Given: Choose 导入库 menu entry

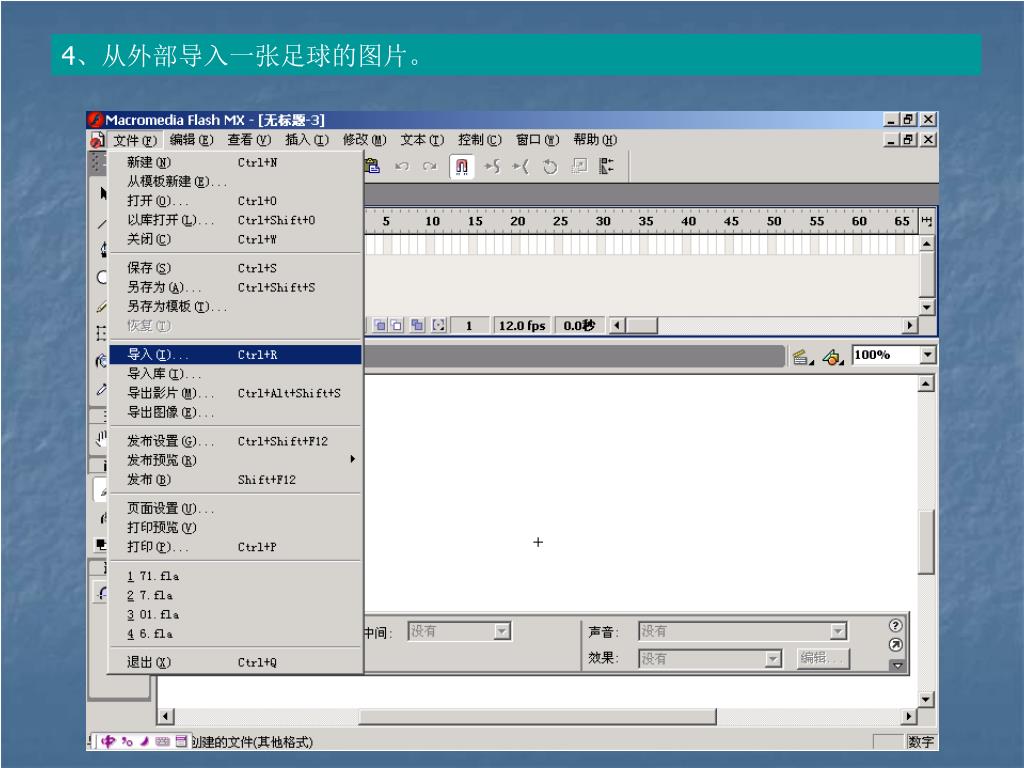Looking at the screenshot, I should [x=236, y=374].
